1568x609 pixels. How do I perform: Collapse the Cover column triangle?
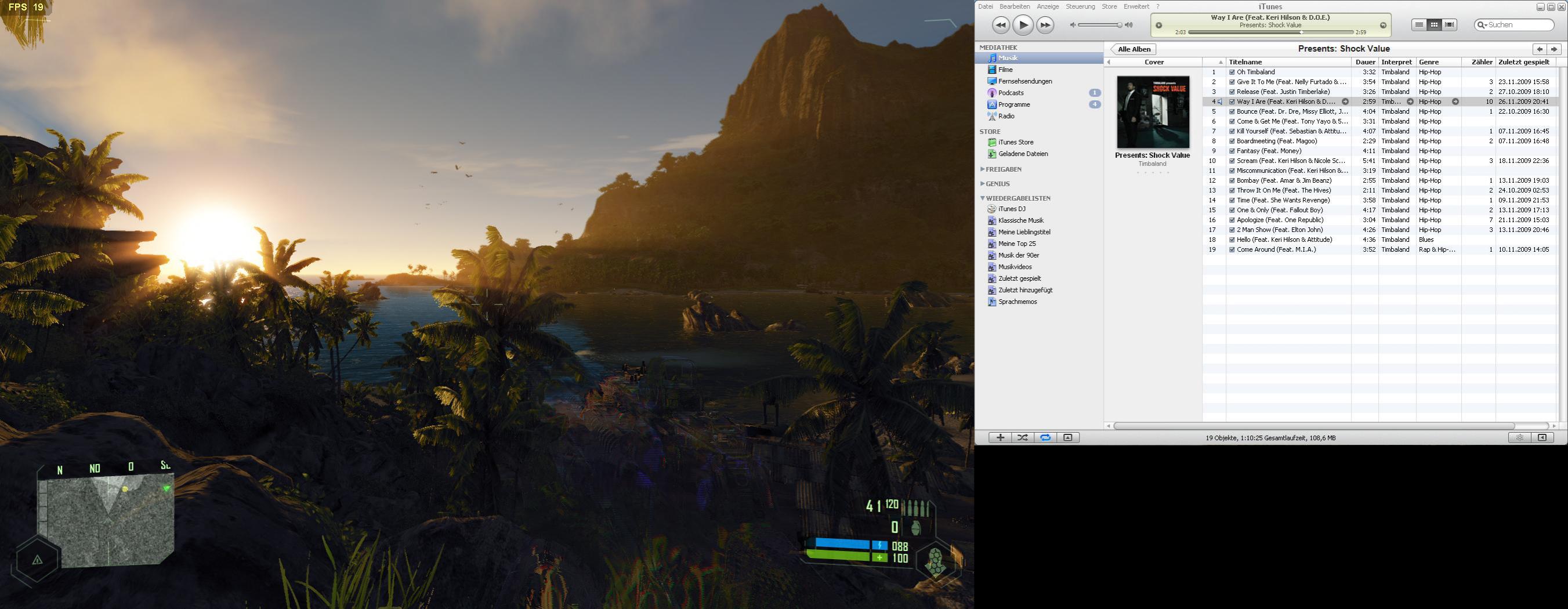[x=1109, y=62]
